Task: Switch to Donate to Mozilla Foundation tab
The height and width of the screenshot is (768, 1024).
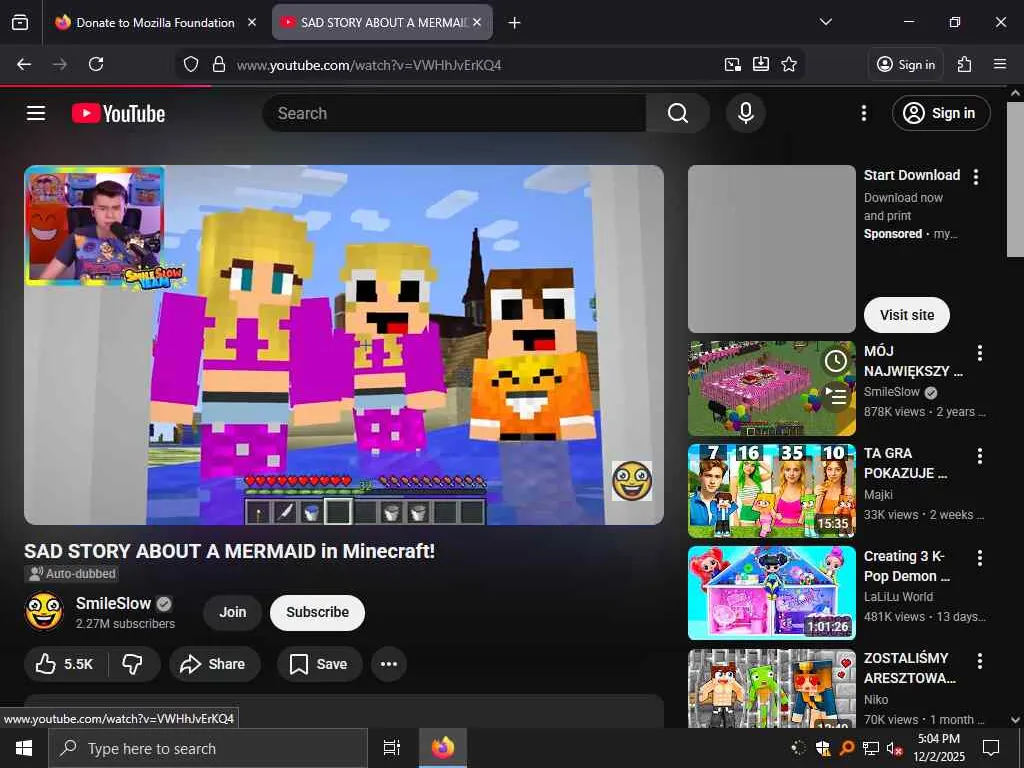Action: [155, 22]
